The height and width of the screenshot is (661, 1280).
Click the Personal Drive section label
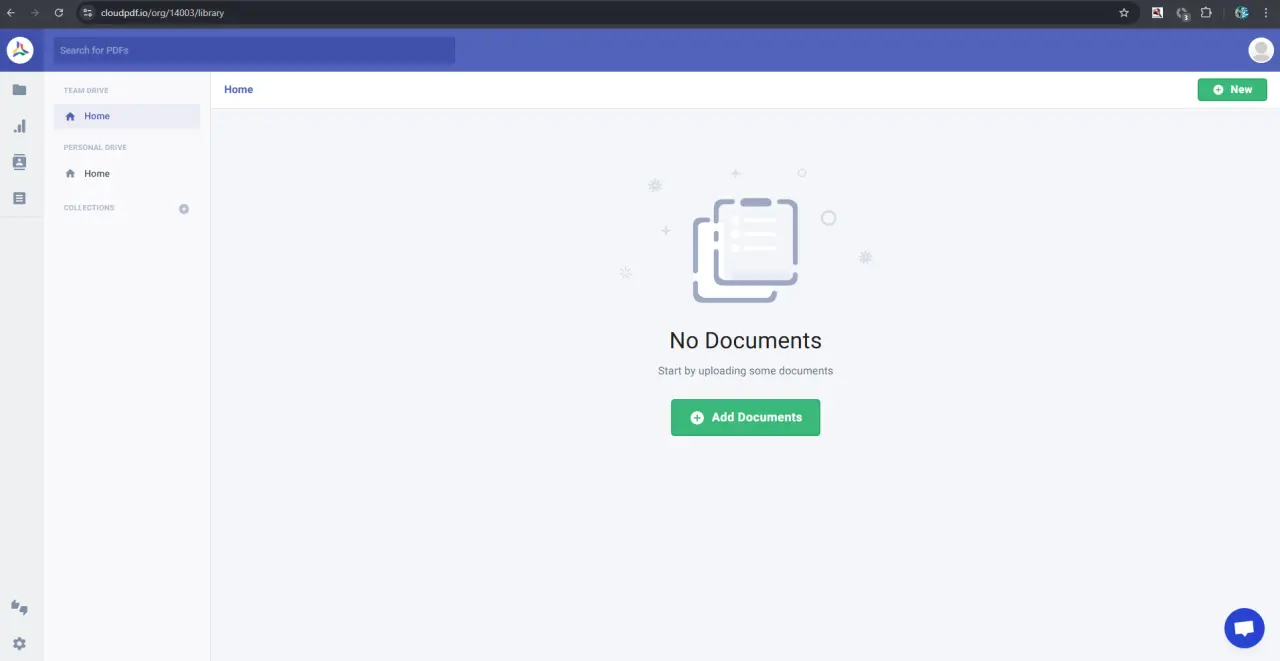(95, 148)
